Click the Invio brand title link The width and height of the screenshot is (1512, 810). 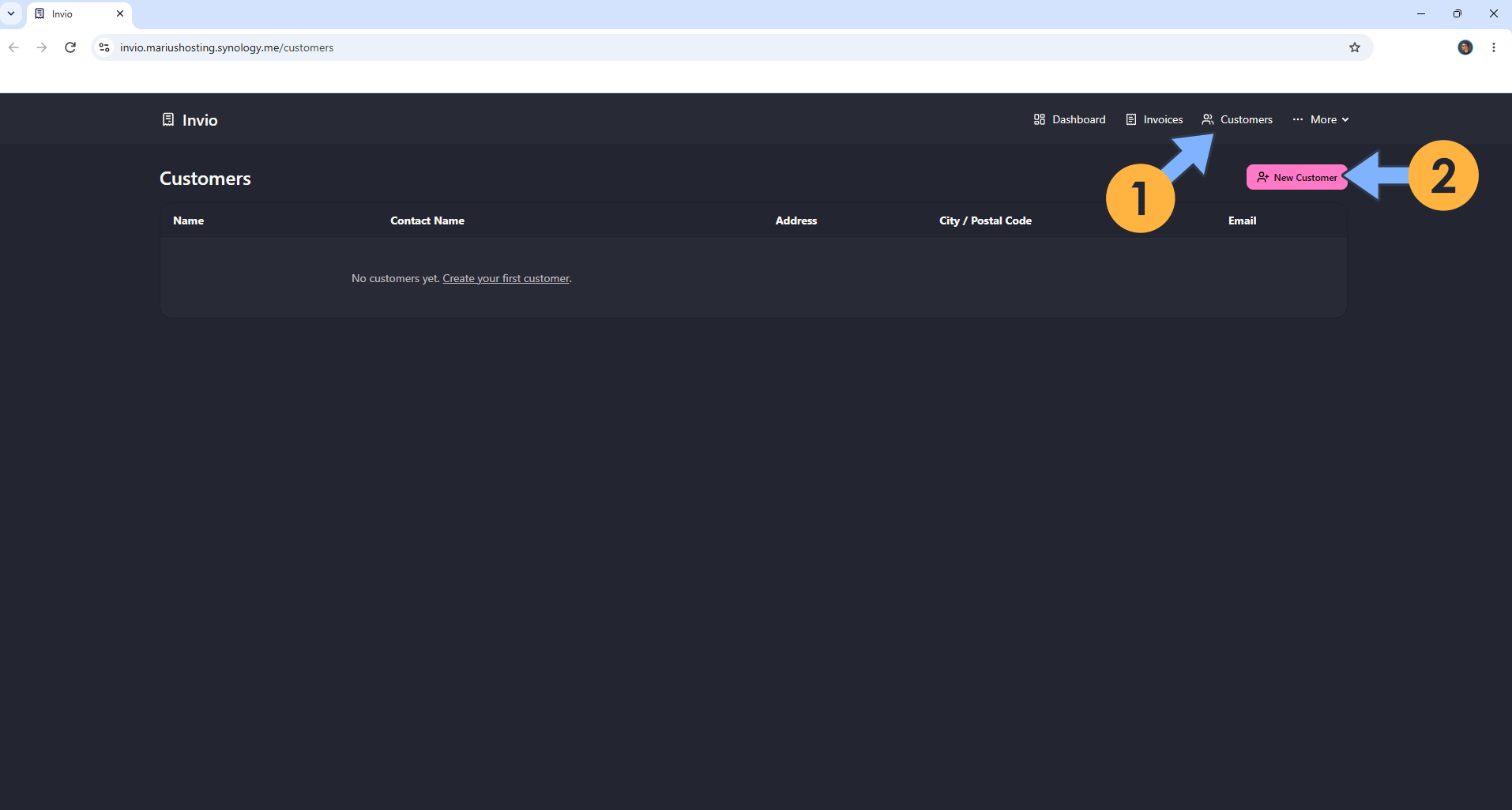point(200,120)
